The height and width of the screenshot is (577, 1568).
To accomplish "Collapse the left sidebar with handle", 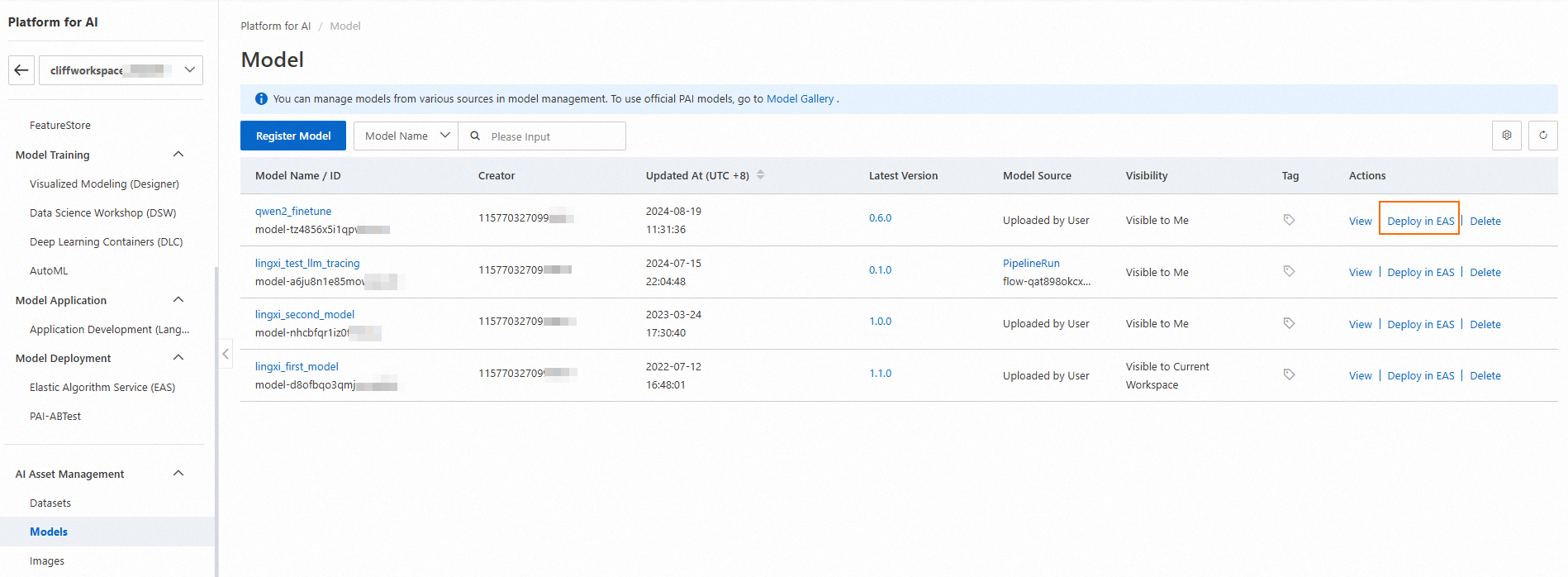I will [226, 354].
